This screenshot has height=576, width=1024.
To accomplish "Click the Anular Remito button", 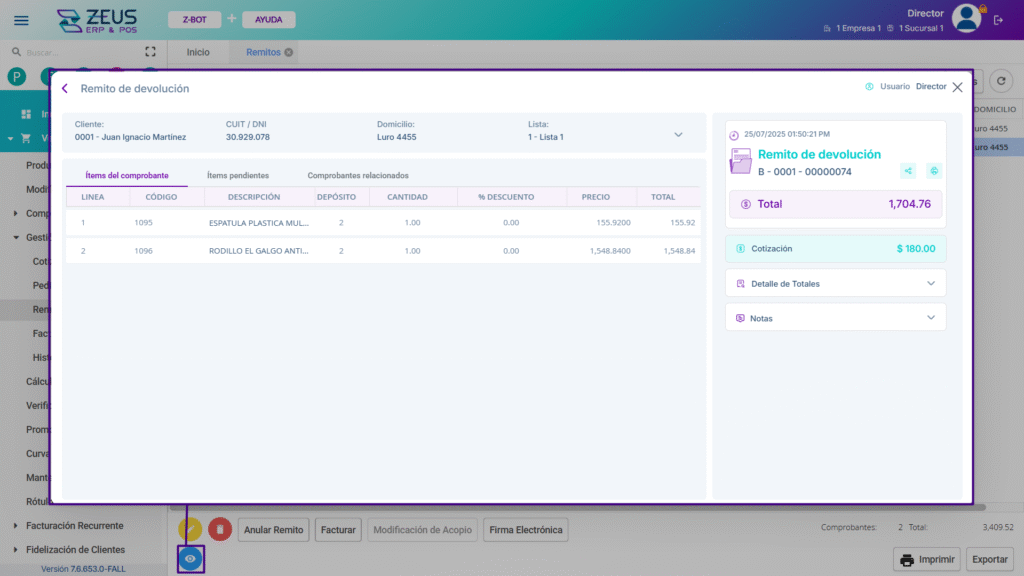I will click(274, 530).
